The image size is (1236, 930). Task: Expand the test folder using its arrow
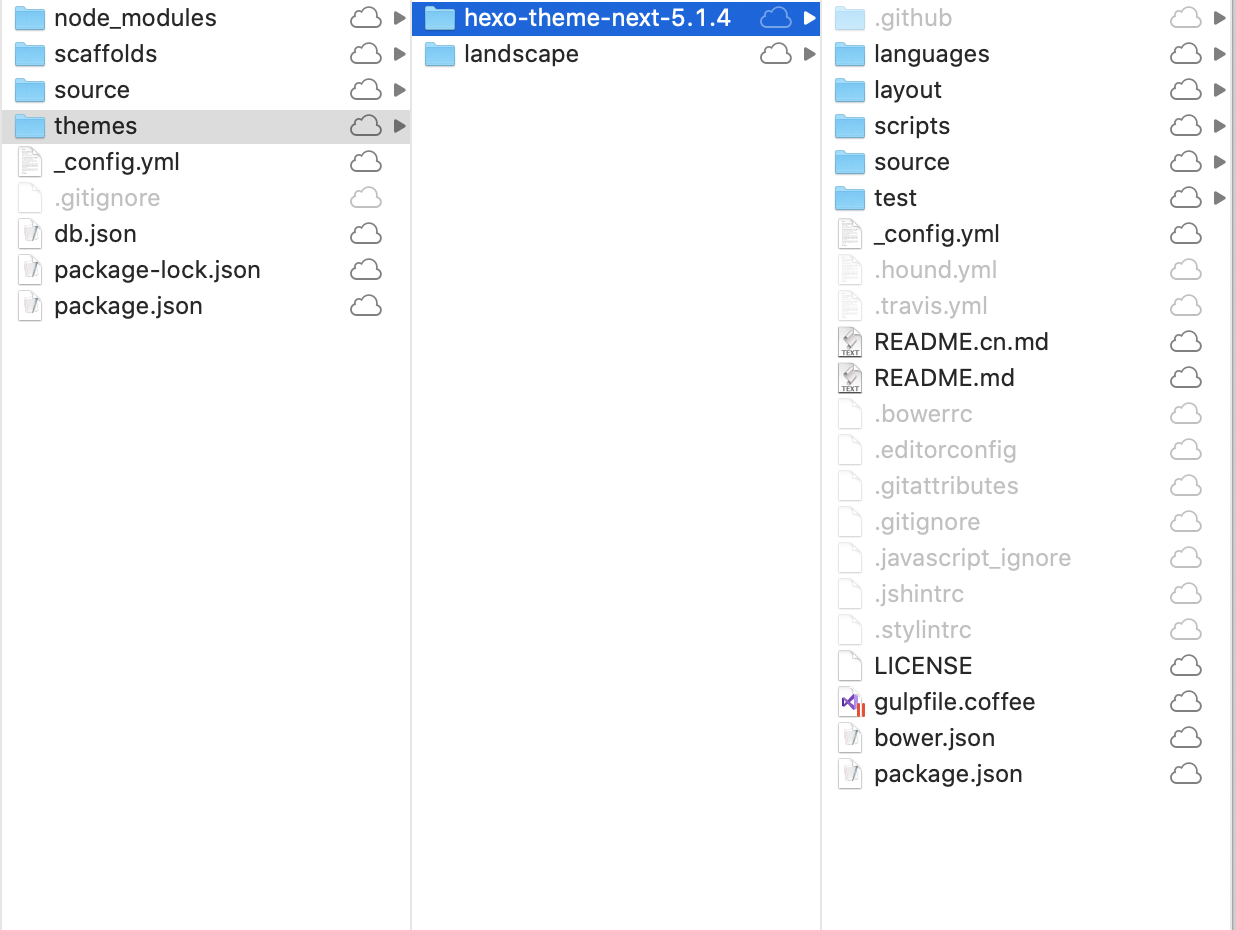(1219, 198)
